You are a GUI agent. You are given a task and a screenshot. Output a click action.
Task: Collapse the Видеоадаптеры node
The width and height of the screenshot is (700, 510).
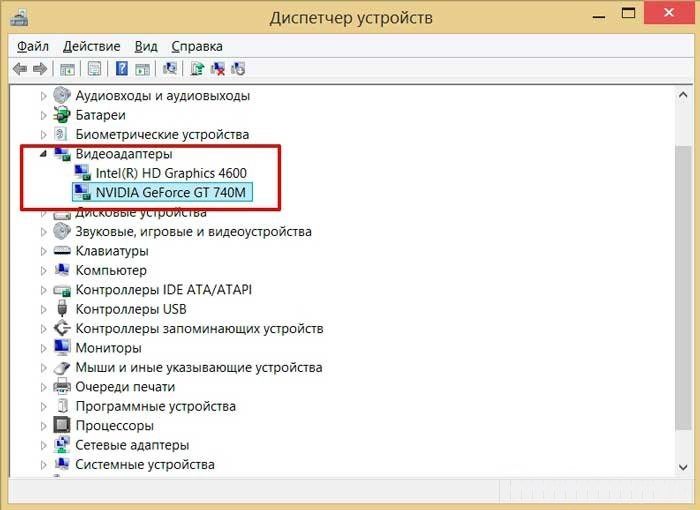(x=43, y=154)
